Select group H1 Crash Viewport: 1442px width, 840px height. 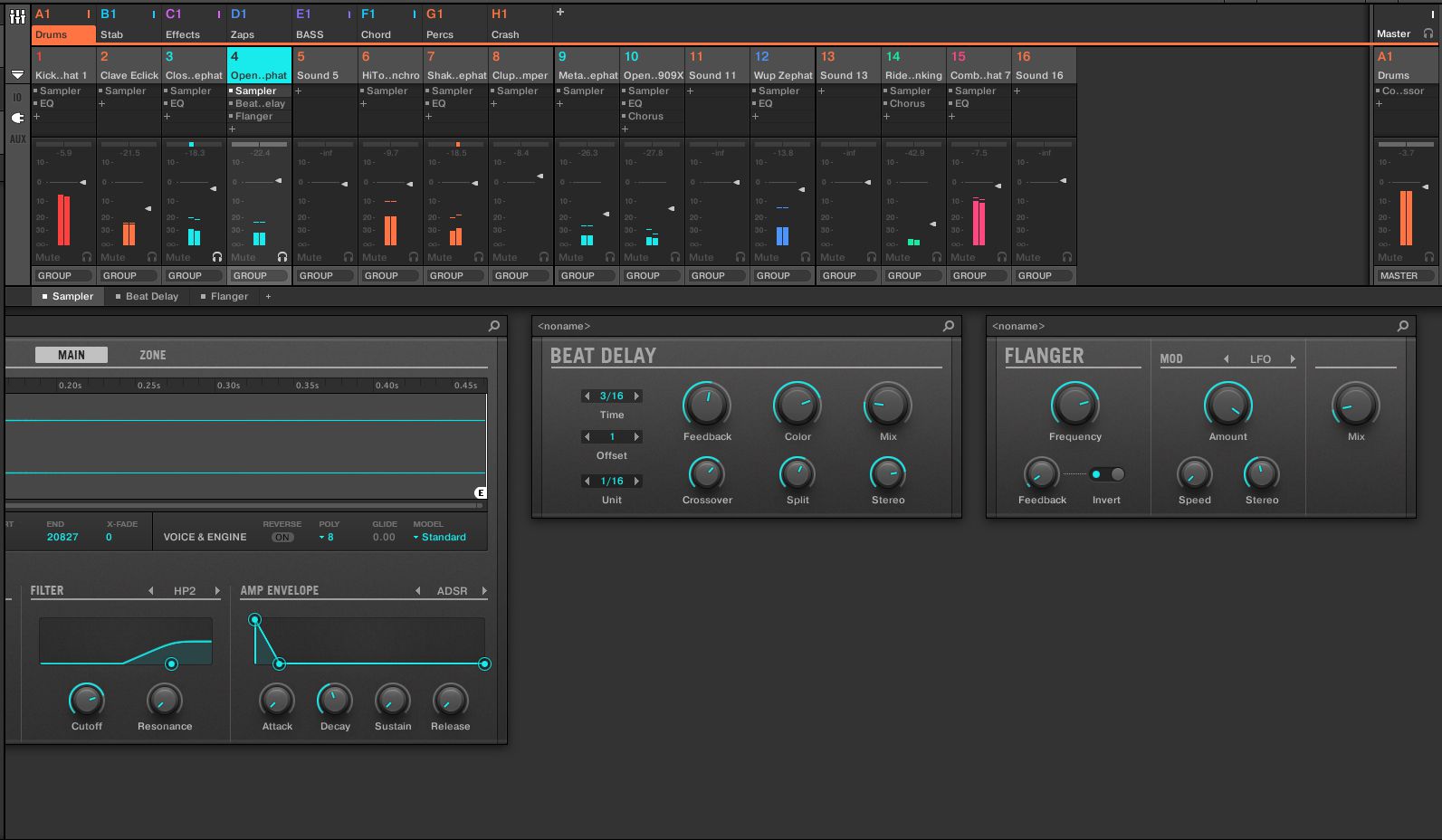click(520, 24)
